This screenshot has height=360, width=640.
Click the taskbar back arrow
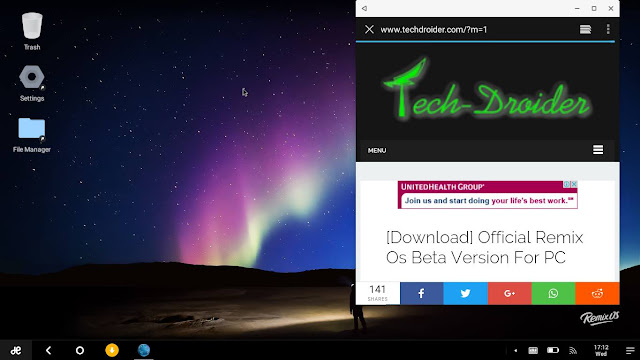48,350
